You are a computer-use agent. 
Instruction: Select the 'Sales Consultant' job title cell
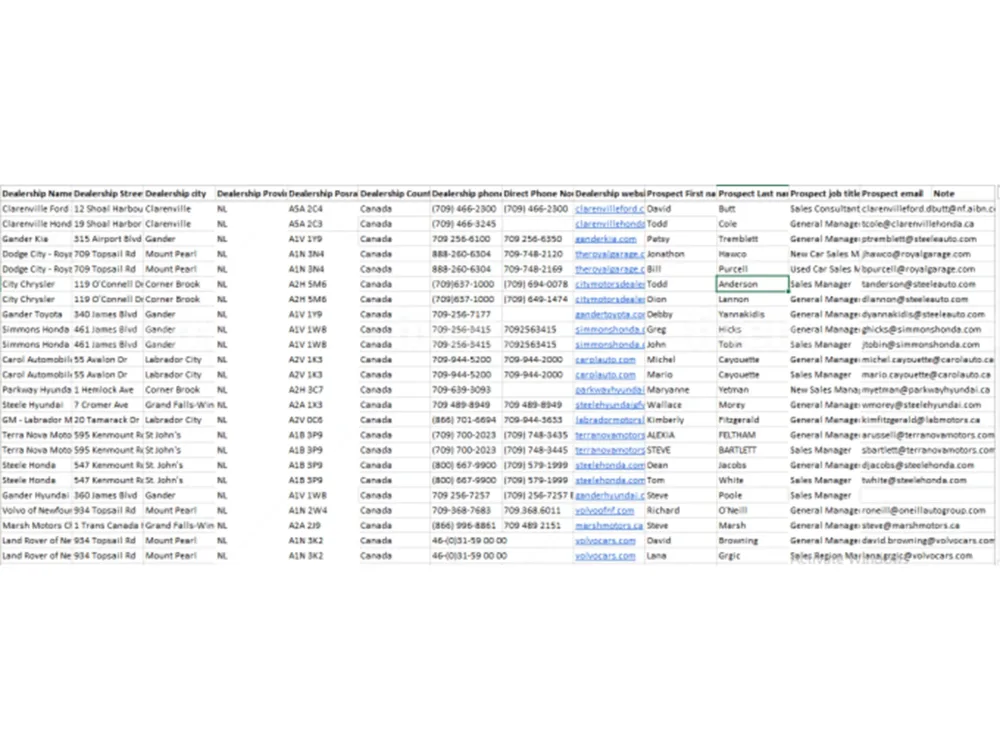point(825,209)
